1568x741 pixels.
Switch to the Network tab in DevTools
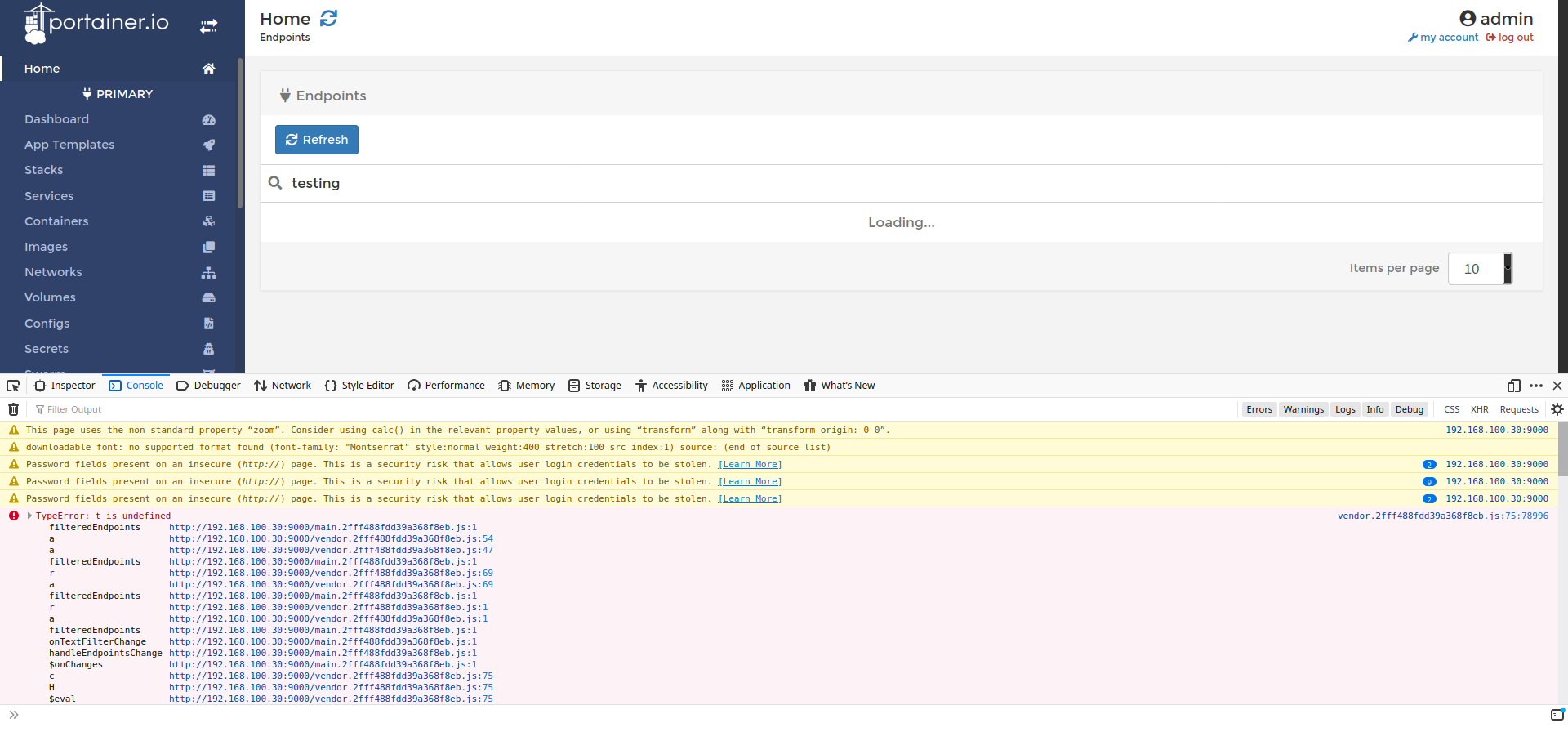282,385
